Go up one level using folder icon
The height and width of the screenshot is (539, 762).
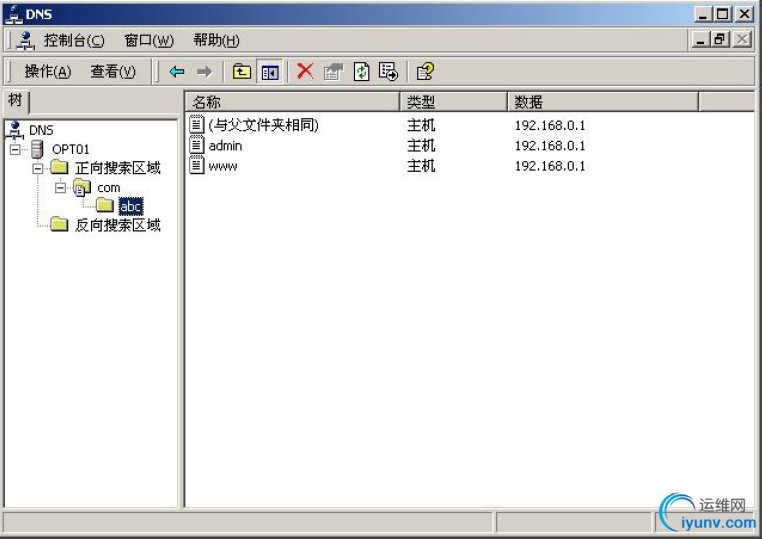pos(242,72)
